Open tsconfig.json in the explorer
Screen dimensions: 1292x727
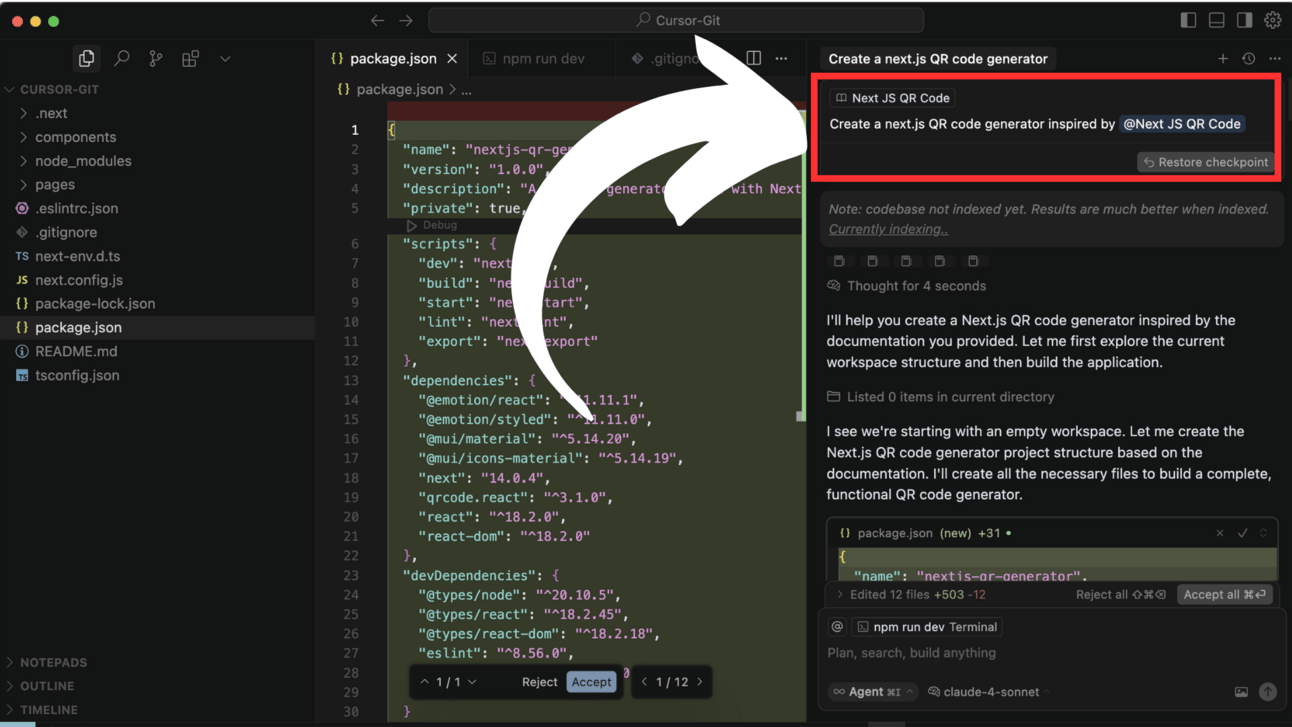click(x=77, y=376)
